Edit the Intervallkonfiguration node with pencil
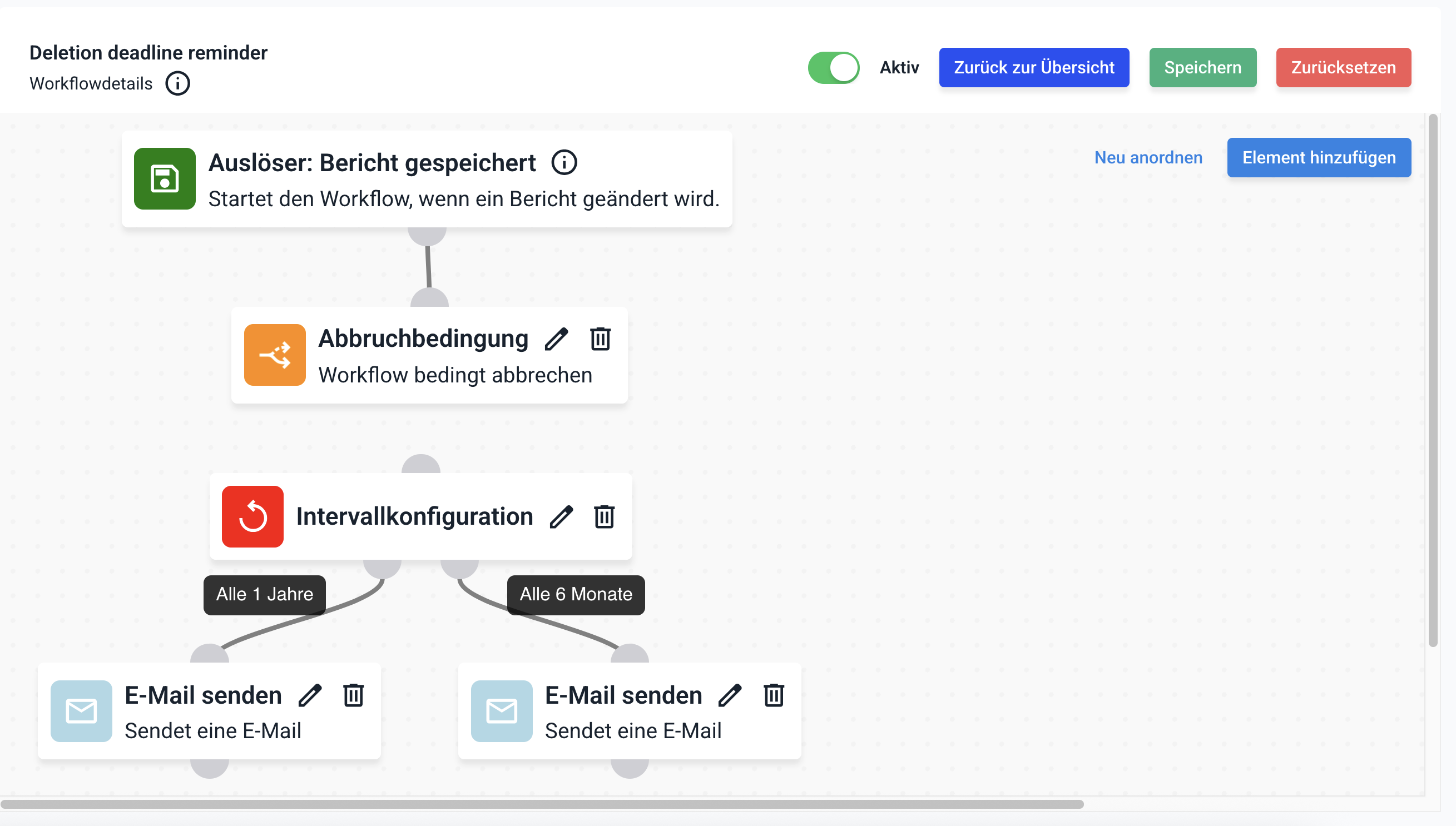Viewport: 1456px width, 826px height. pos(561,517)
